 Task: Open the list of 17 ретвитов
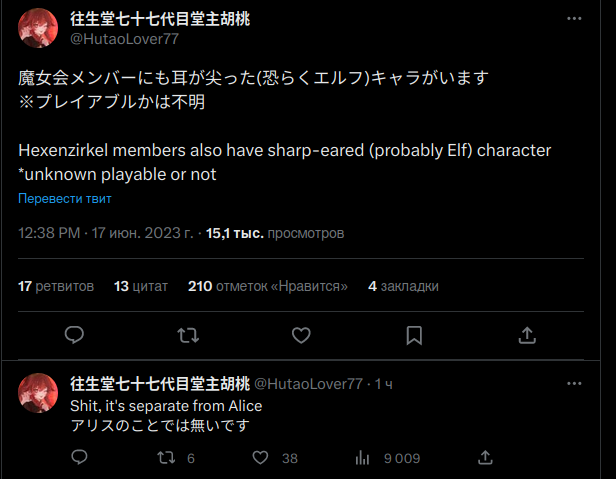[56, 286]
